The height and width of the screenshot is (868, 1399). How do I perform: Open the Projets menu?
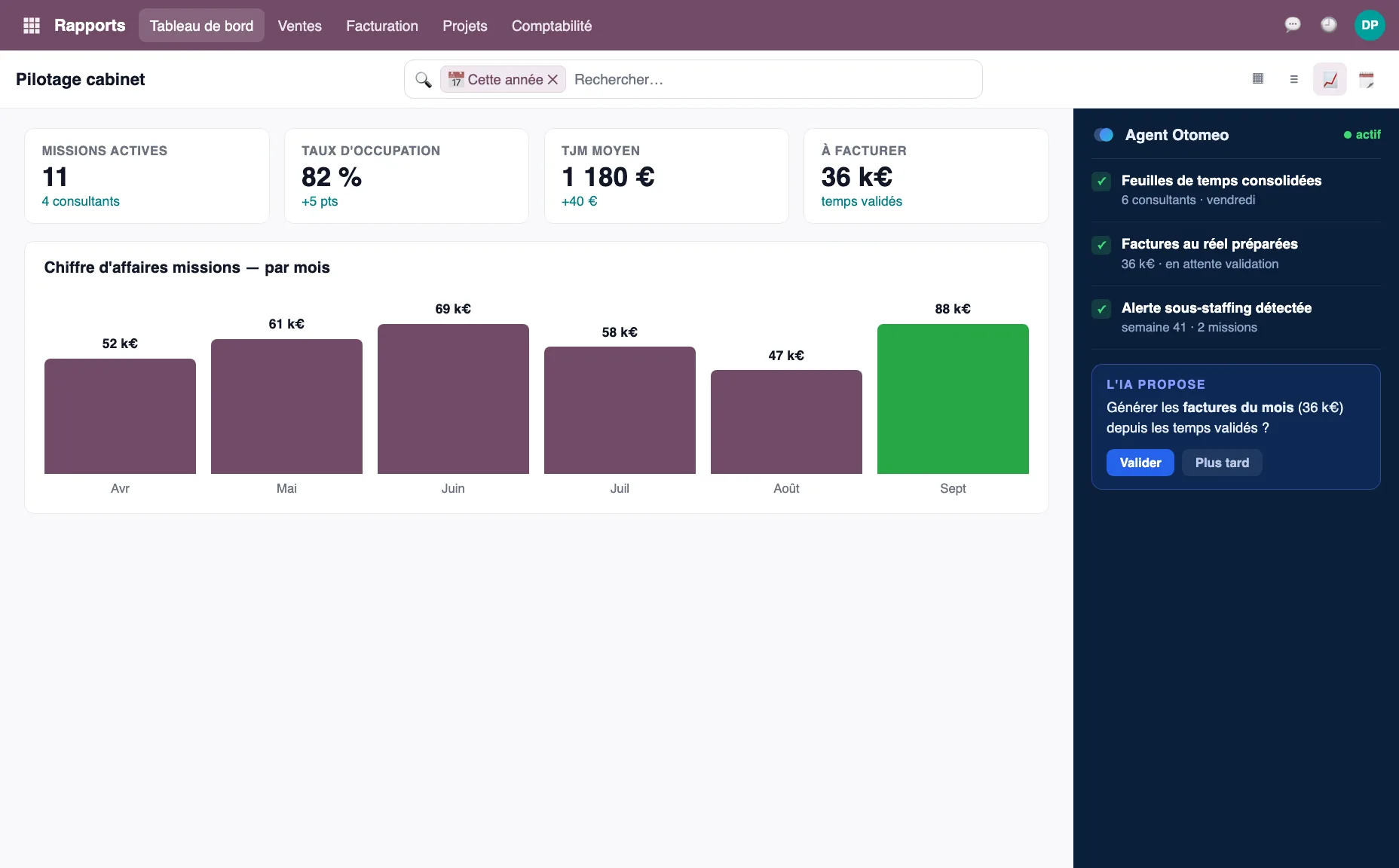pyautogui.click(x=465, y=26)
